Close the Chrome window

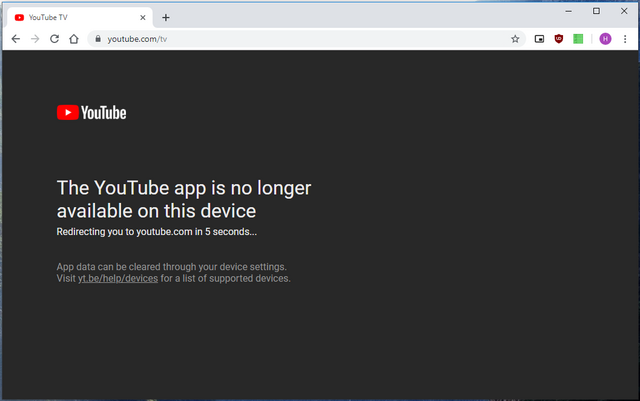tap(624, 11)
